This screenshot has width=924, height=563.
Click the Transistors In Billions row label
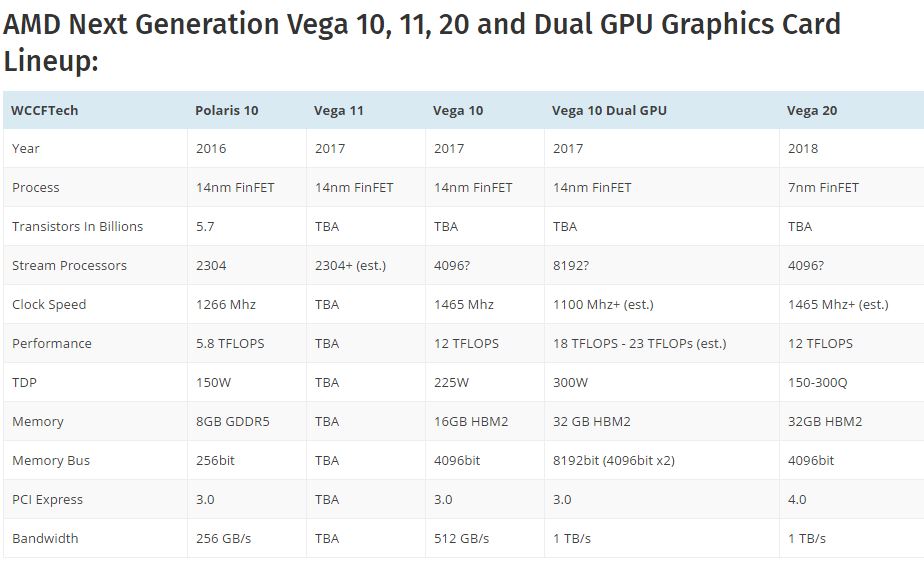click(x=77, y=226)
